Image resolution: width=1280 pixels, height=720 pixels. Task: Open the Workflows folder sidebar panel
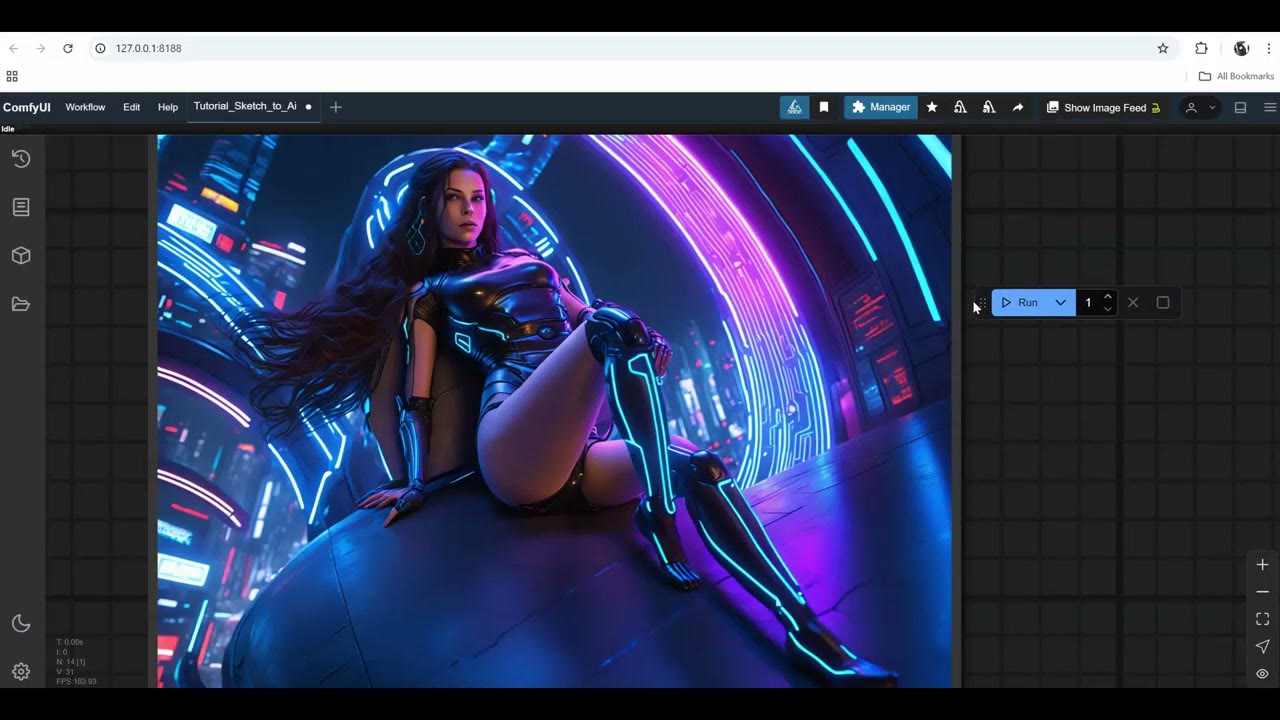[21, 304]
